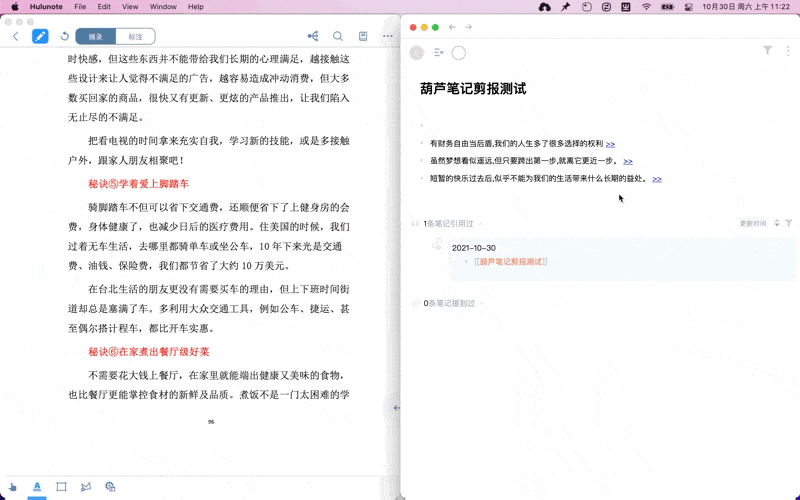Click the note title 葫芦笔记剪报测试

[473, 89]
